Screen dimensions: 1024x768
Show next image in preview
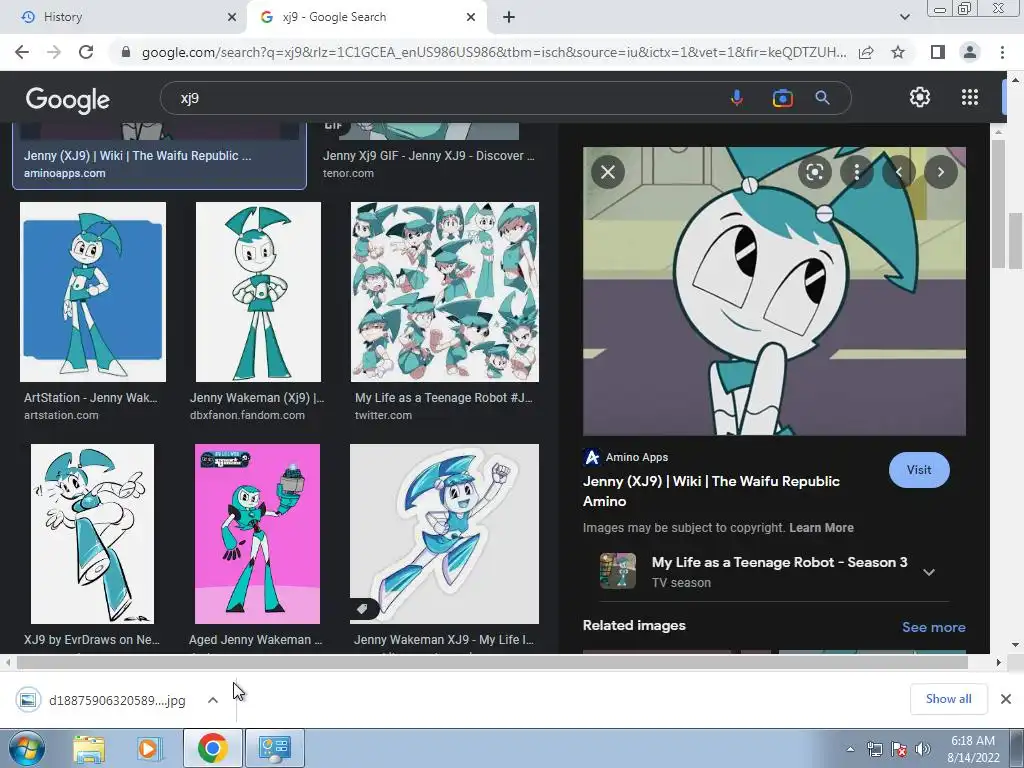pos(940,172)
